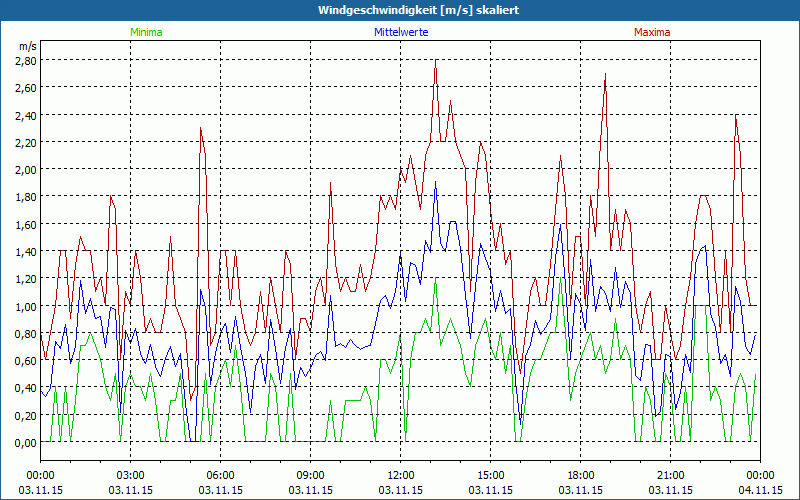Viewport: 800px width, 500px height.
Task: Click the y-axis value 0,20
Action: pos(26,415)
